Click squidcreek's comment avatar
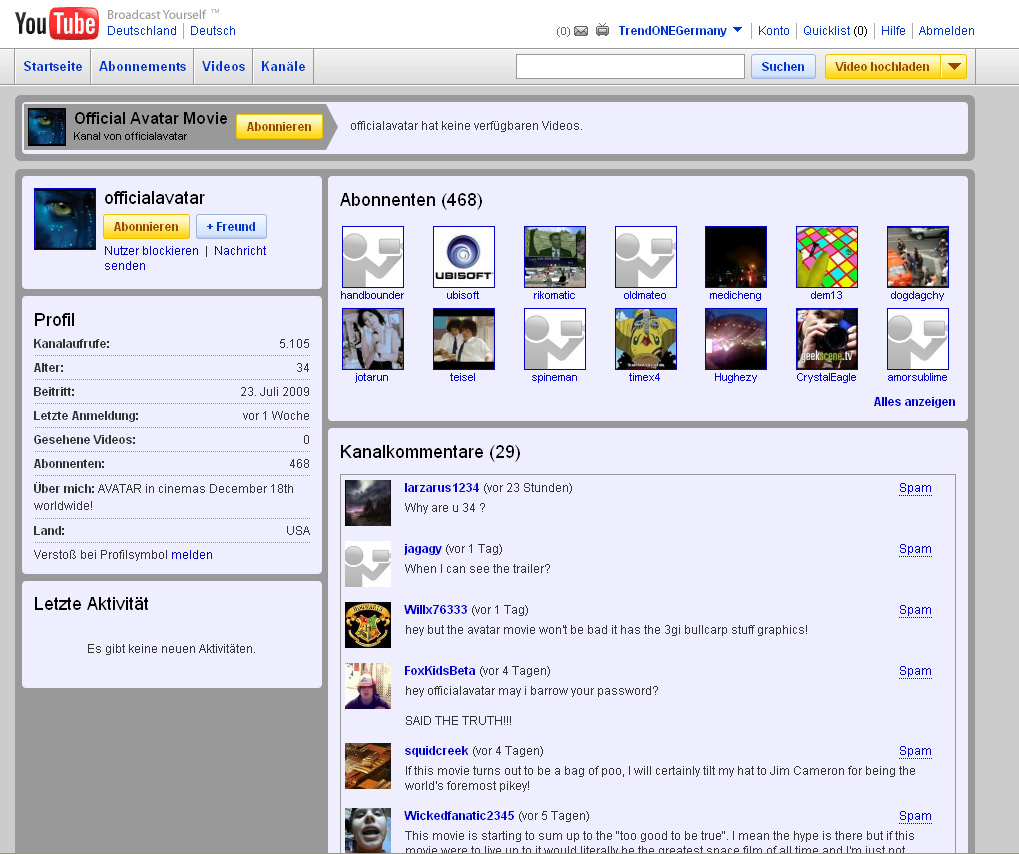1019x854 pixels. pyautogui.click(x=368, y=766)
